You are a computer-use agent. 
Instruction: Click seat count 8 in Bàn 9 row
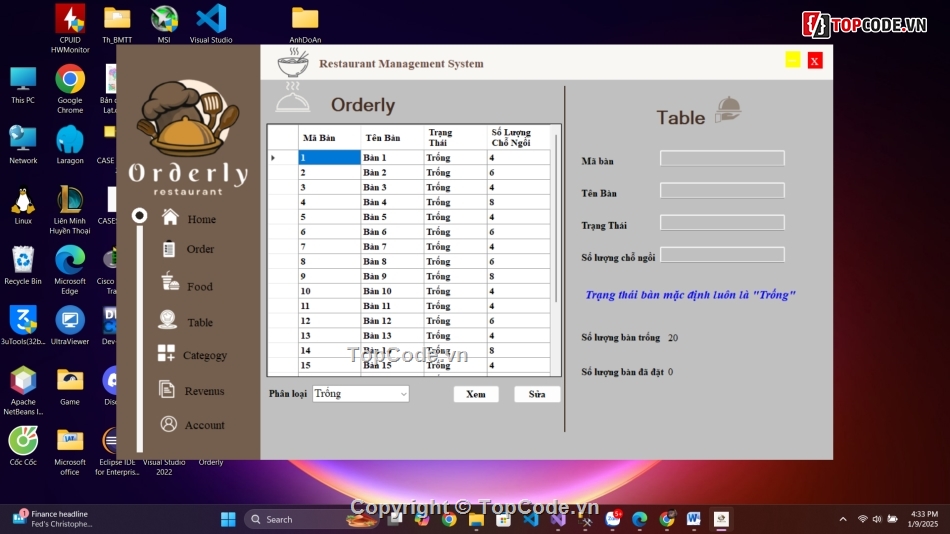pos(518,276)
